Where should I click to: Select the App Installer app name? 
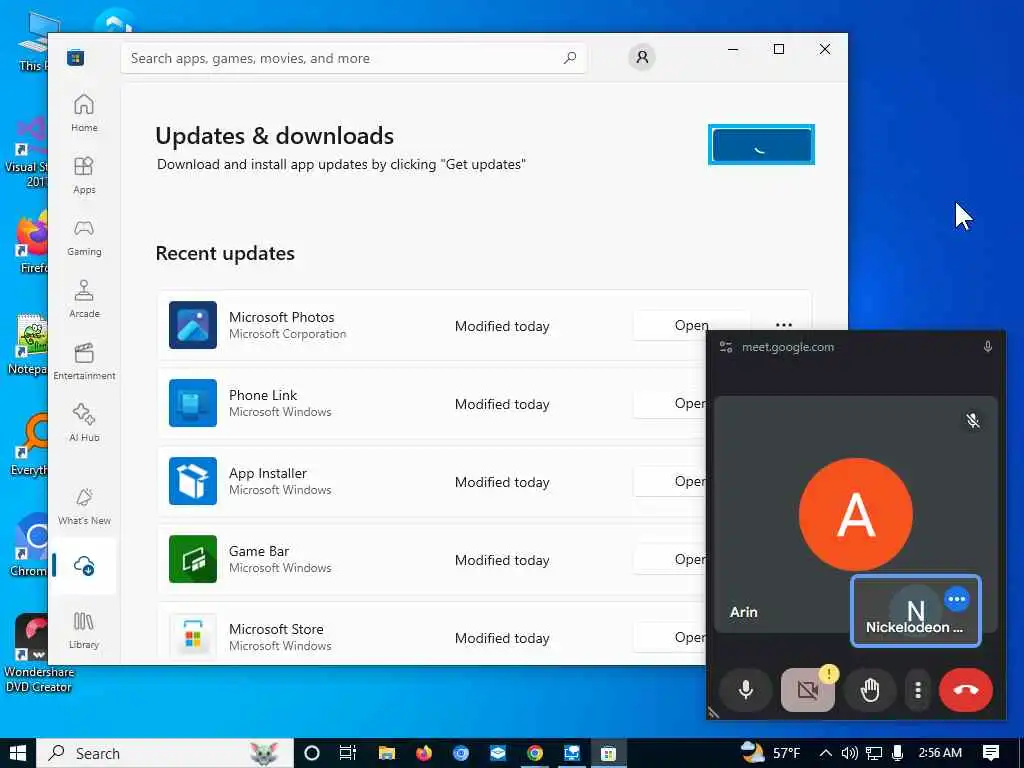pyautogui.click(x=268, y=473)
